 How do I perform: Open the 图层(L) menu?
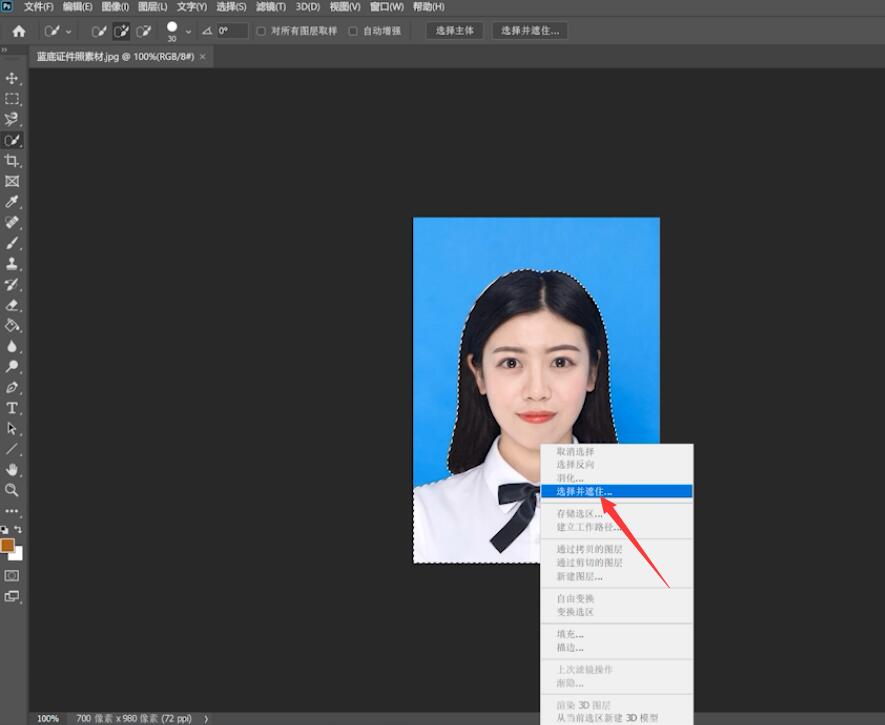click(153, 7)
